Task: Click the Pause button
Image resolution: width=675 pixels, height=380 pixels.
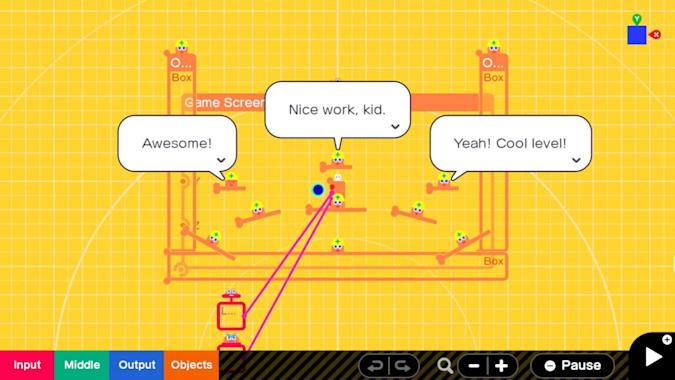Action: point(573,366)
